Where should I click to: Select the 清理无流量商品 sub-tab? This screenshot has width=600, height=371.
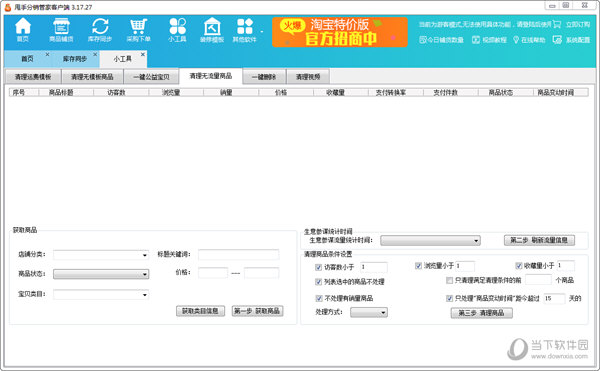(211, 76)
